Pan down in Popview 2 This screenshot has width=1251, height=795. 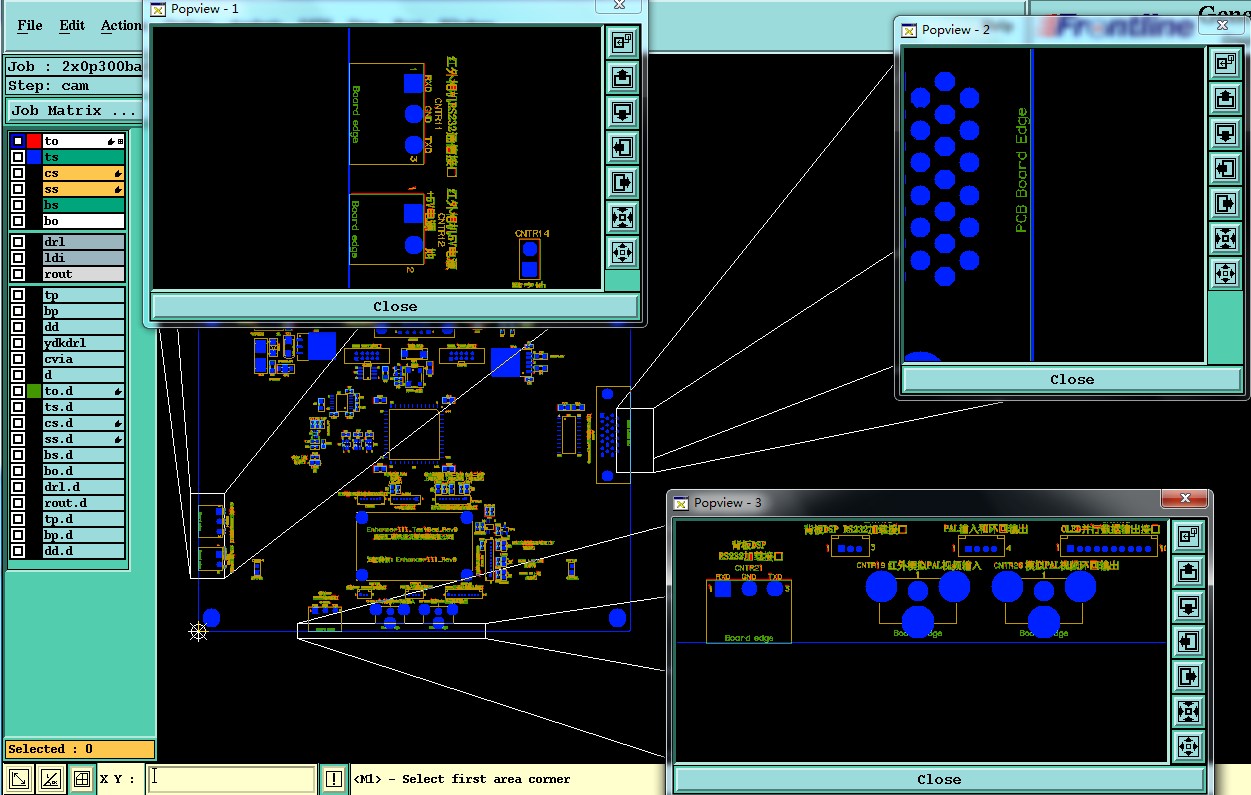click(1225, 133)
